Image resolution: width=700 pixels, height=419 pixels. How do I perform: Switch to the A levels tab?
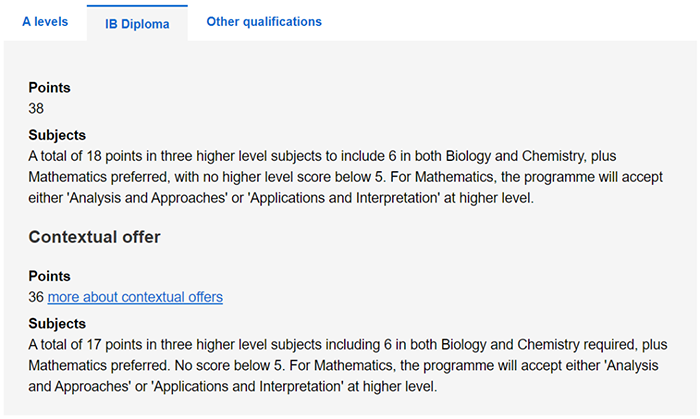click(45, 21)
